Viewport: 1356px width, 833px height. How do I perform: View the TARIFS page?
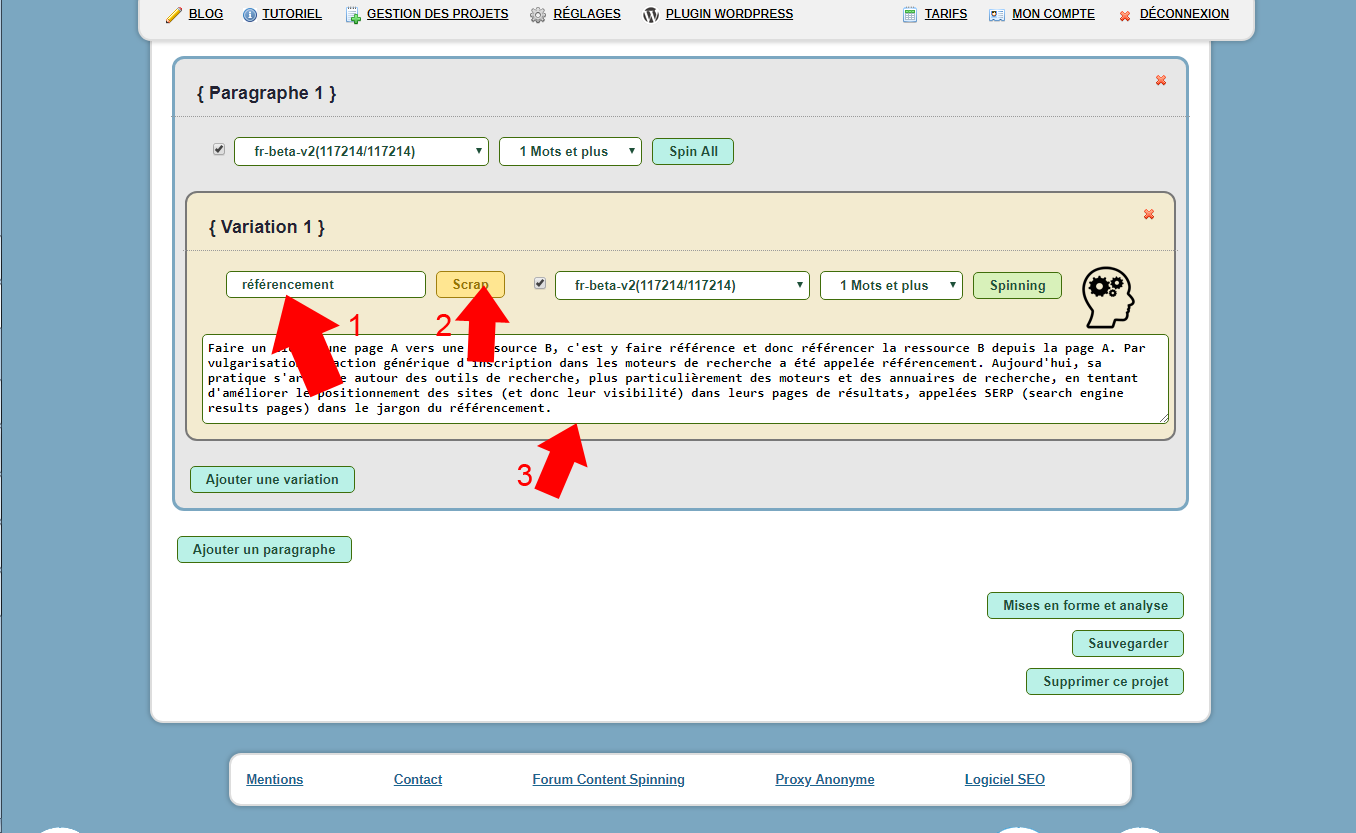point(946,14)
